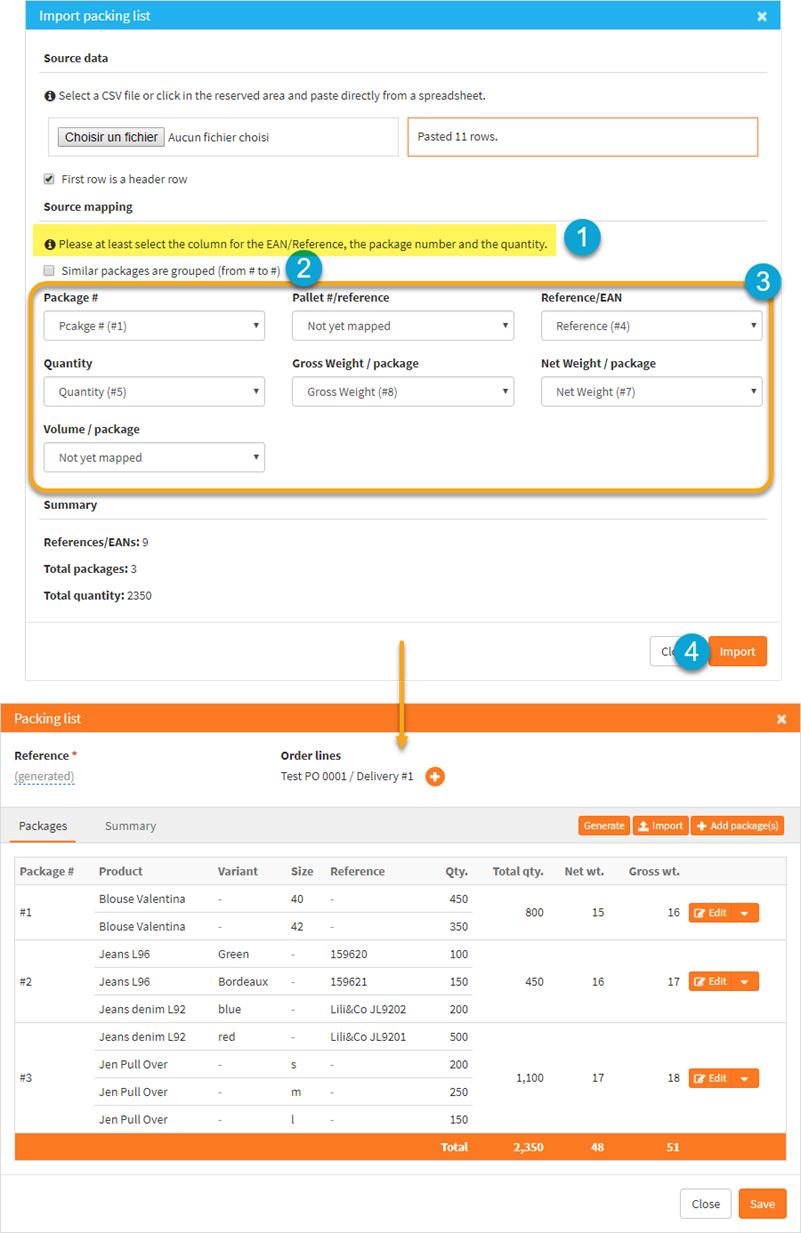This screenshot has width=801, height=1233.
Task: Click the orange plus icon beside Order lines
Action: 435,776
